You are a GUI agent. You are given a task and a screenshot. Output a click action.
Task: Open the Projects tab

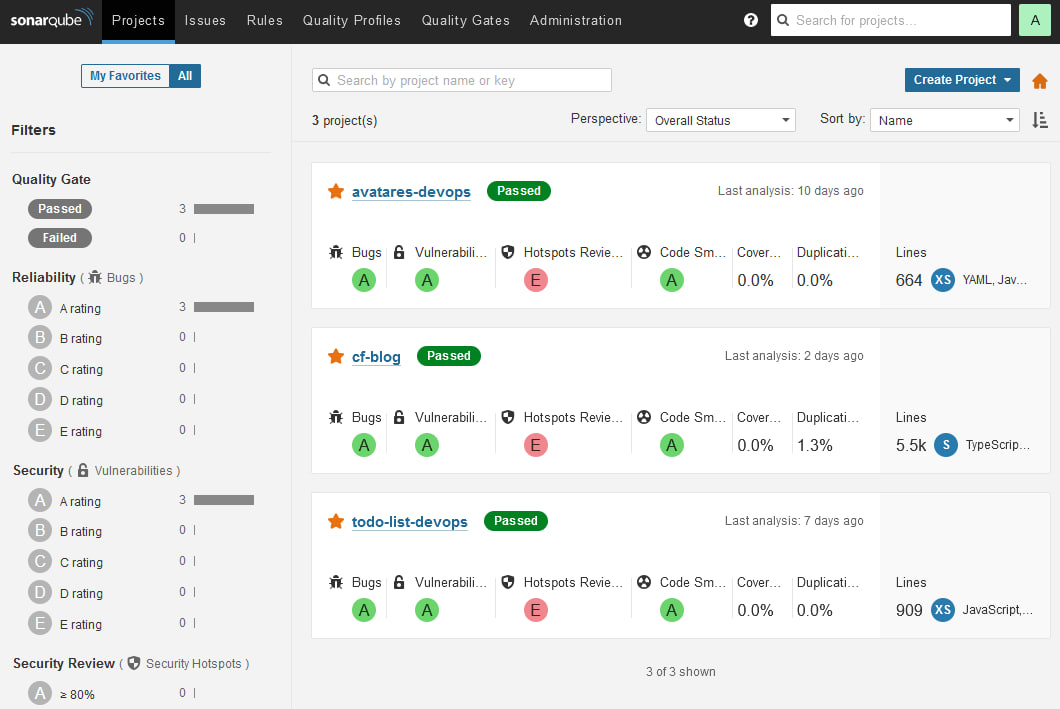[138, 21]
